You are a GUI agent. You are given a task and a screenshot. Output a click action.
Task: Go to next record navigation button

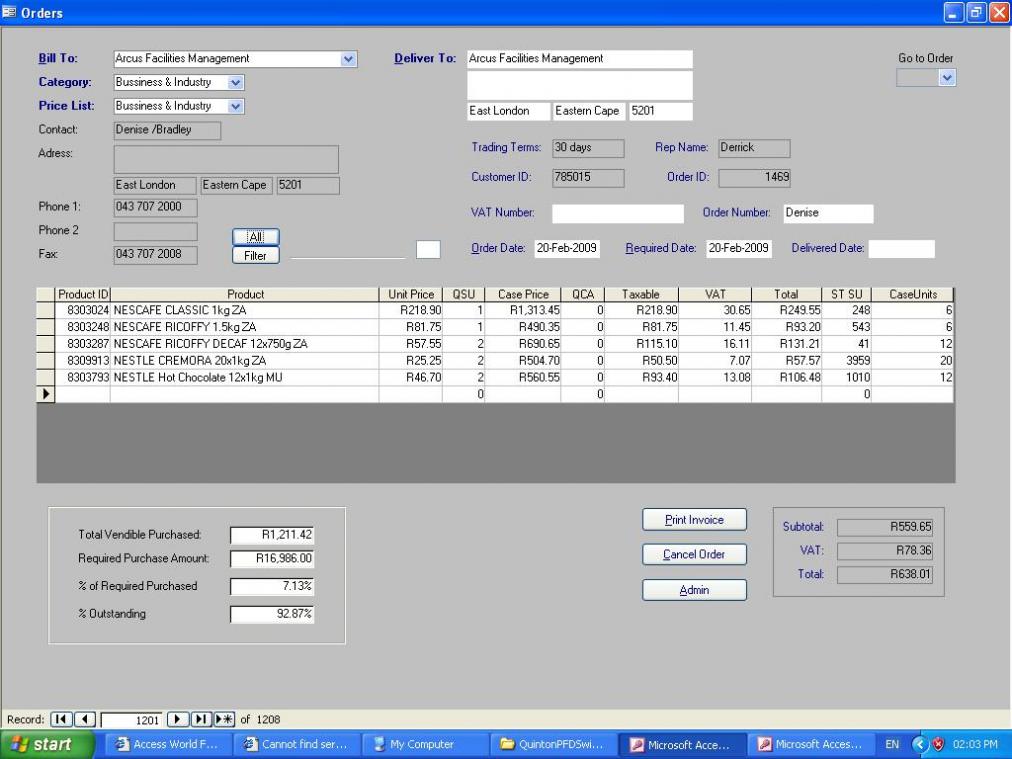[177, 719]
